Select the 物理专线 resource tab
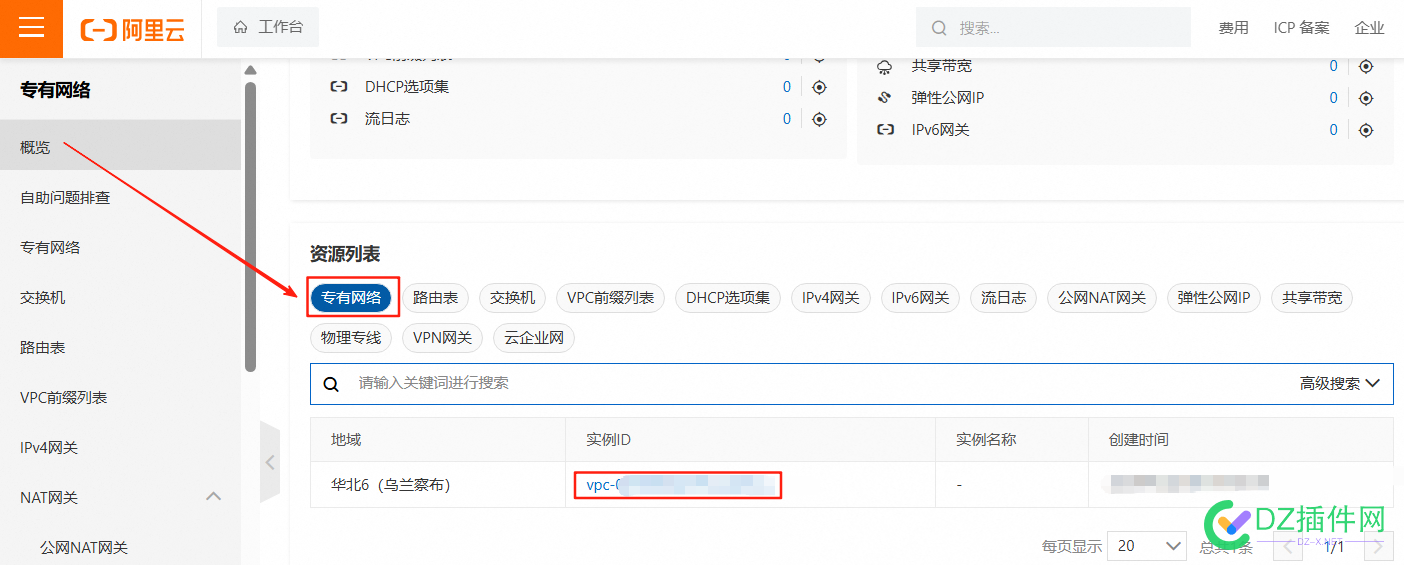The image size is (1404, 565). point(351,338)
